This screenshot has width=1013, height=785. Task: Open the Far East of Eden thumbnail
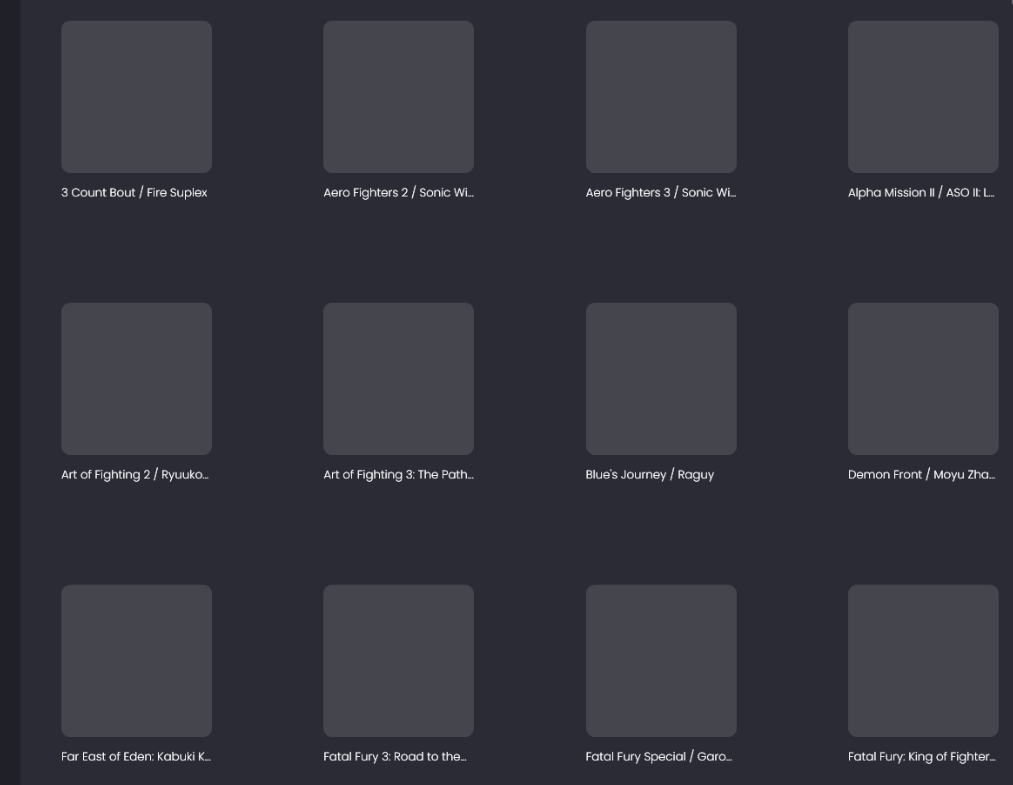[136, 661]
